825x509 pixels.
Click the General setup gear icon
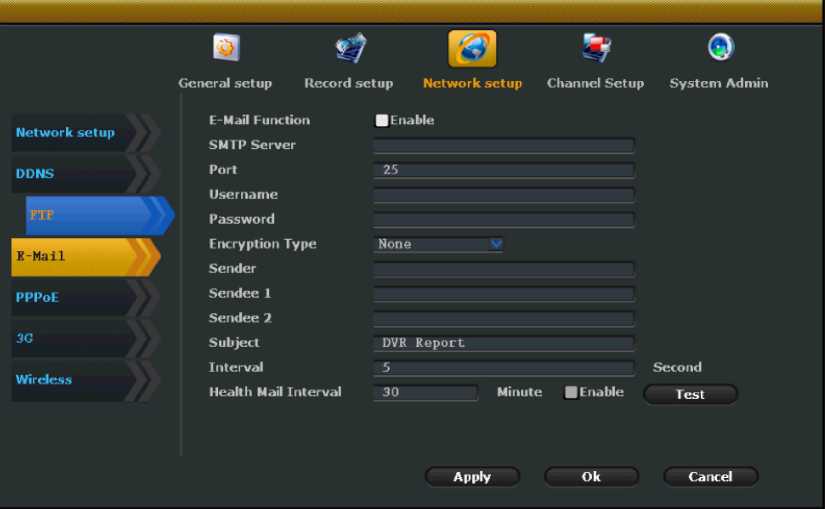[226, 47]
